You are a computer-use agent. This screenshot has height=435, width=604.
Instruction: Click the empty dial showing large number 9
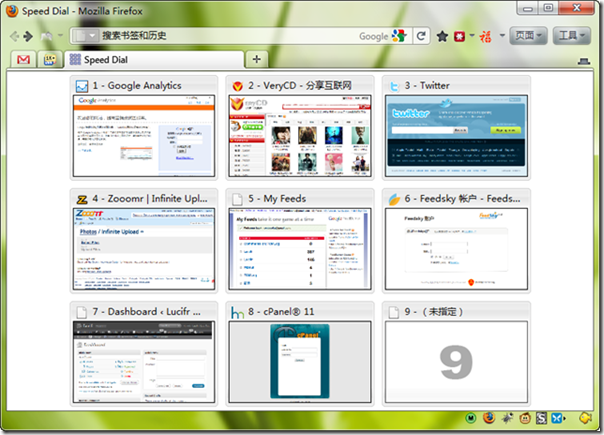pyautogui.click(x=456, y=362)
